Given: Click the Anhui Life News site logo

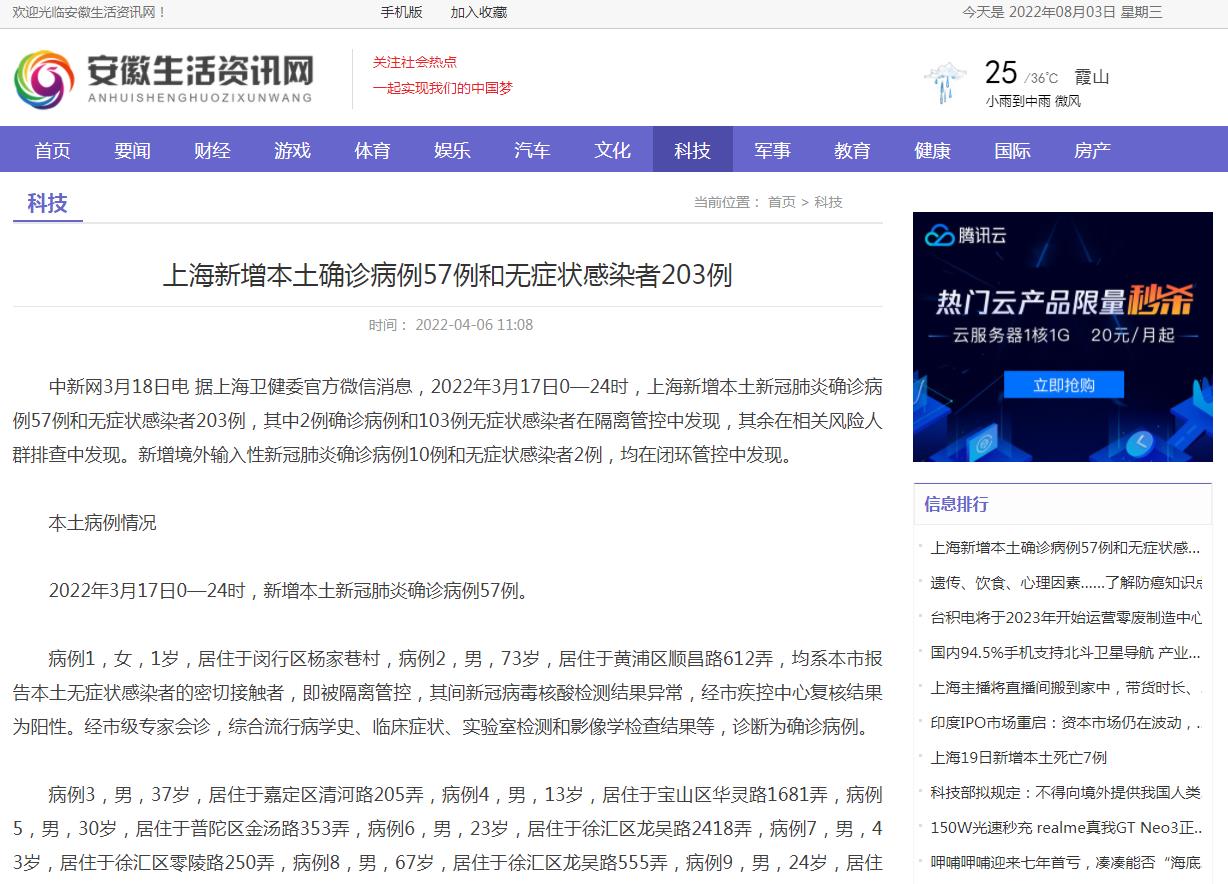Looking at the screenshot, I should pos(163,79).
